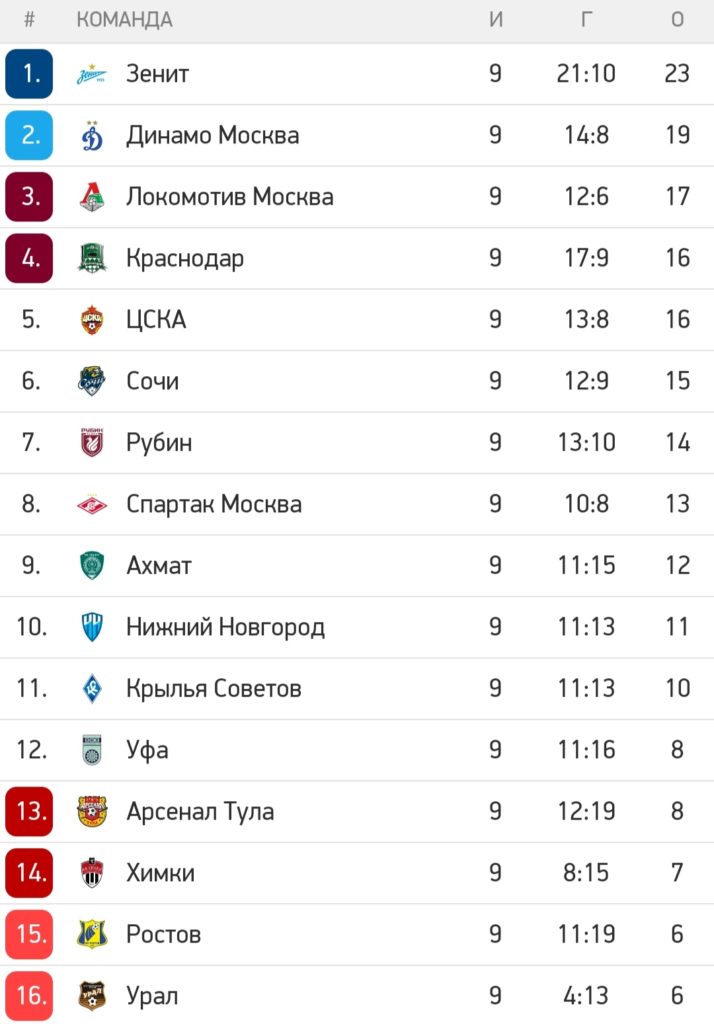Open the Нижний Новгород team link
The height and width of the screenshot is (1024, 714).
[x=225, y=628]
